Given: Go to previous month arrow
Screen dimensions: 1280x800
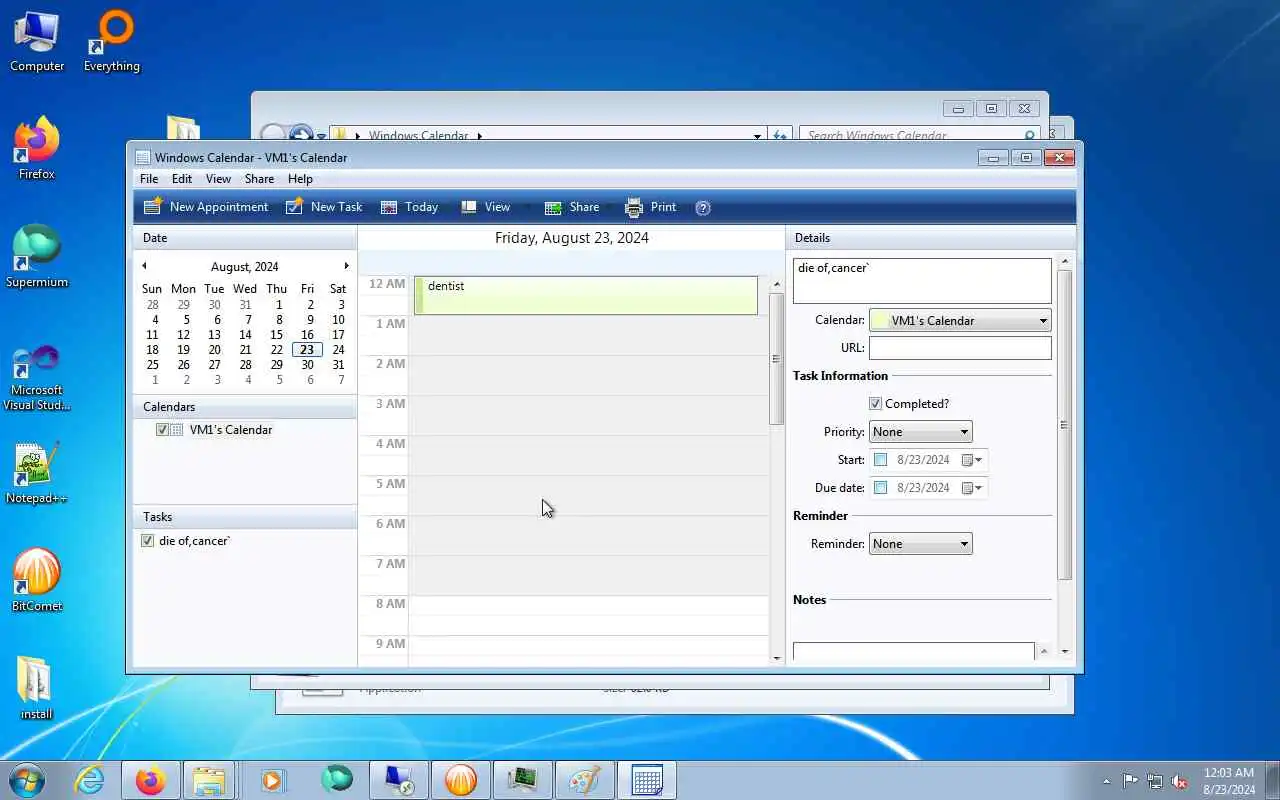Looking at the screenshot, I should point(144,266).
